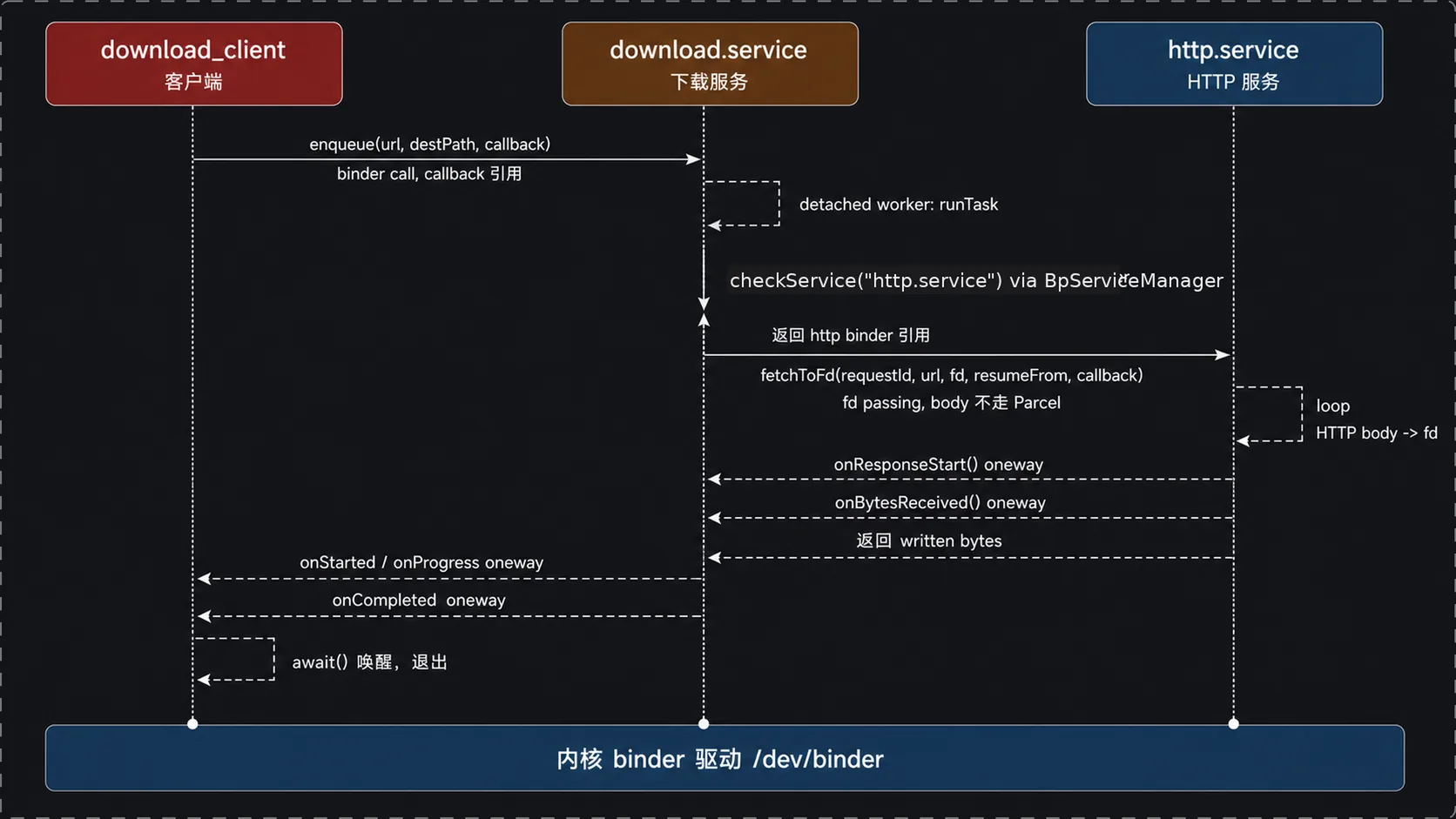Screen dimensions: 1456x819
Task: Select the download_client 客户端 box
Action: [194, 64]
